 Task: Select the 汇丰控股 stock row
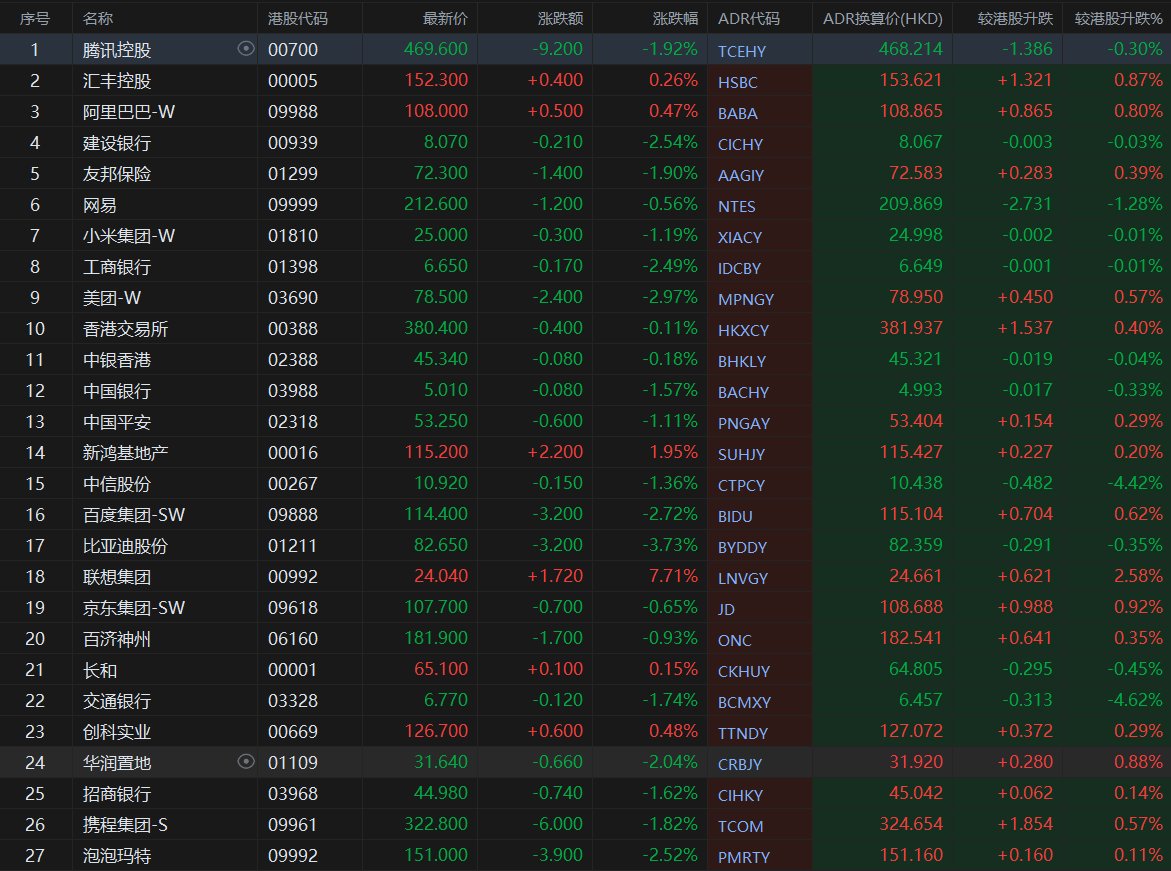[x=586, y=81]
